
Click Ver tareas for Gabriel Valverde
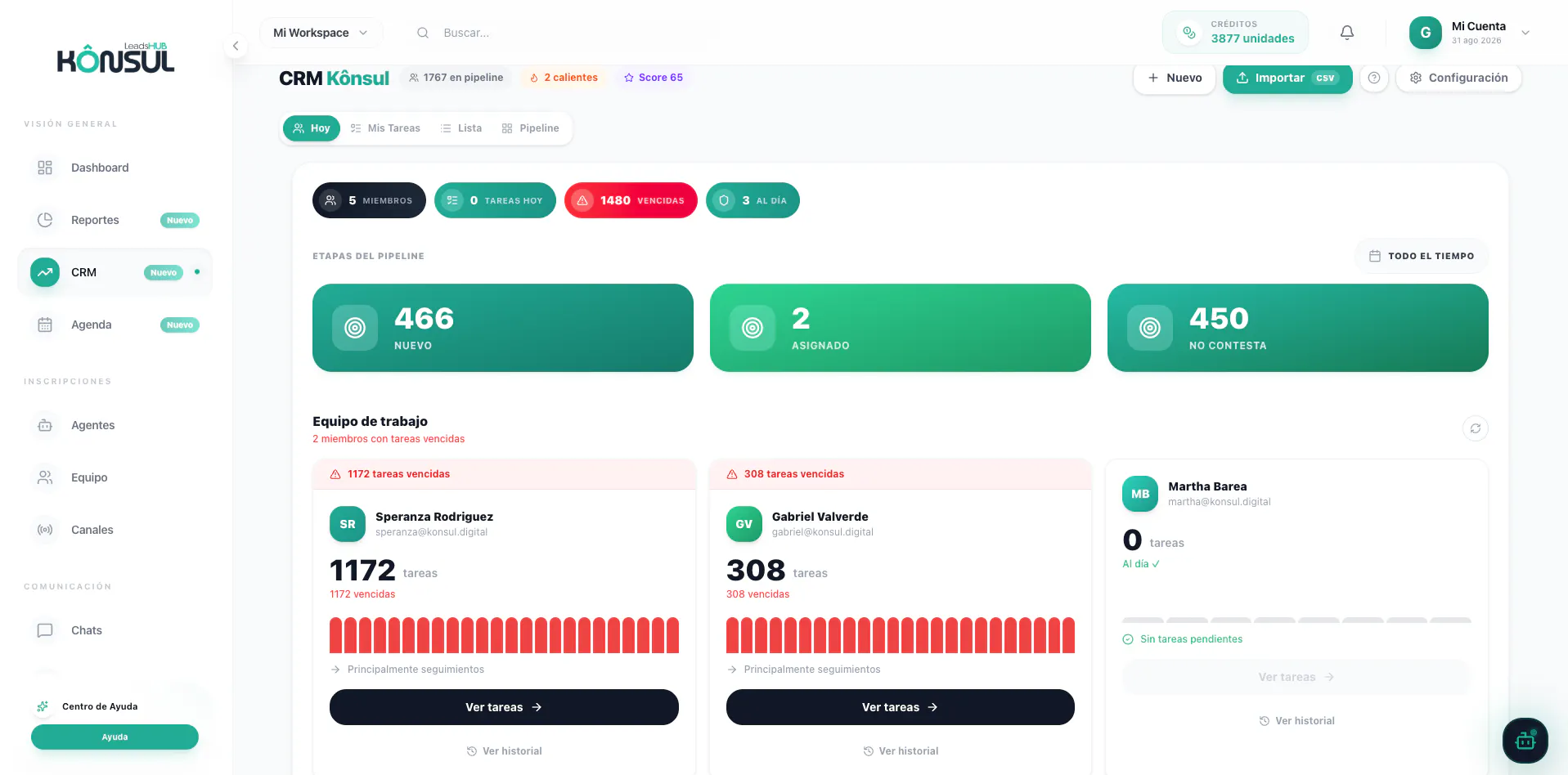pyautogui.click(x=901, y=707)
